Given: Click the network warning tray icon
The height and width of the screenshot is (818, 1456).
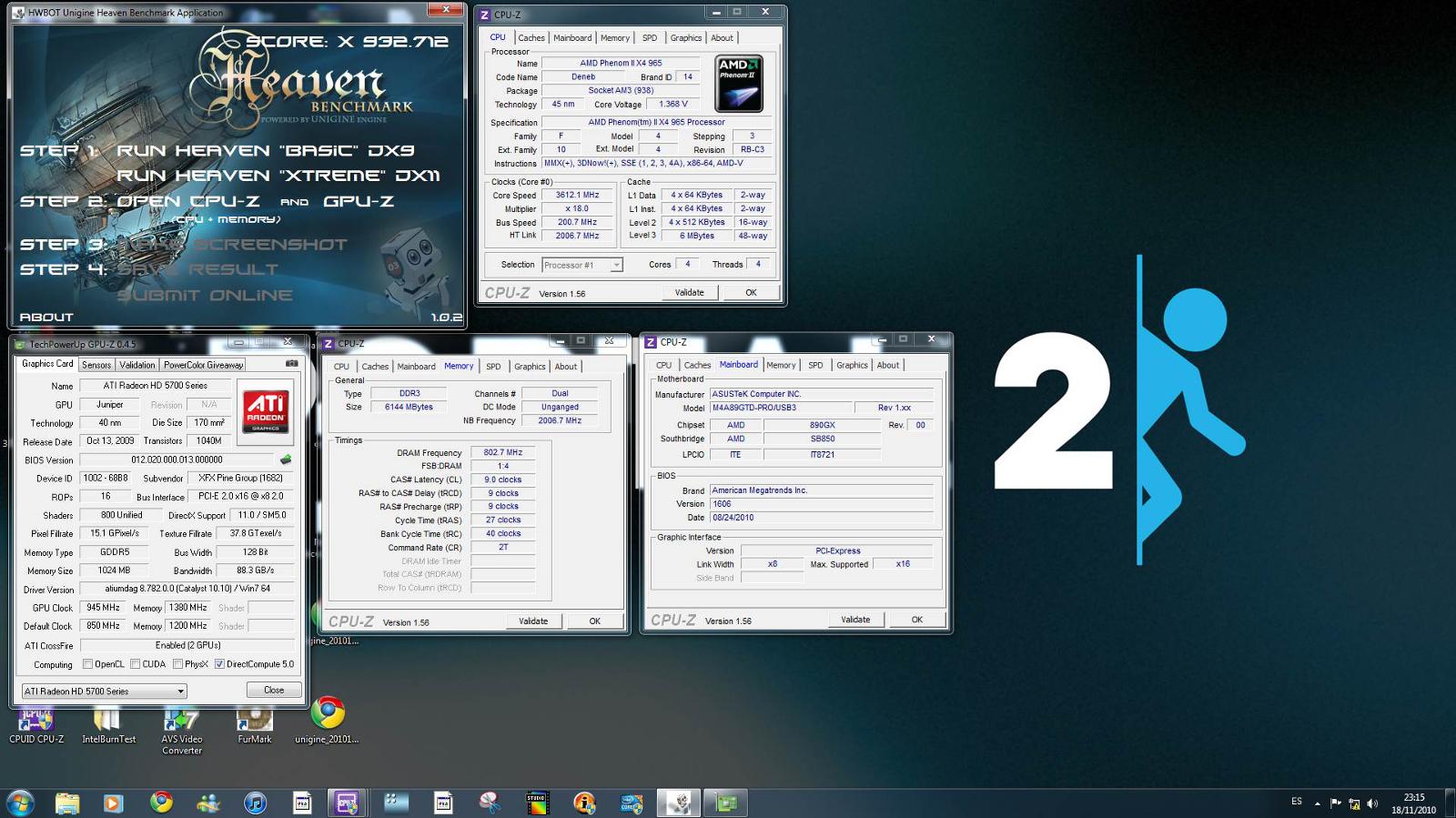Looking at the screenshot, I should point(1354,803).
